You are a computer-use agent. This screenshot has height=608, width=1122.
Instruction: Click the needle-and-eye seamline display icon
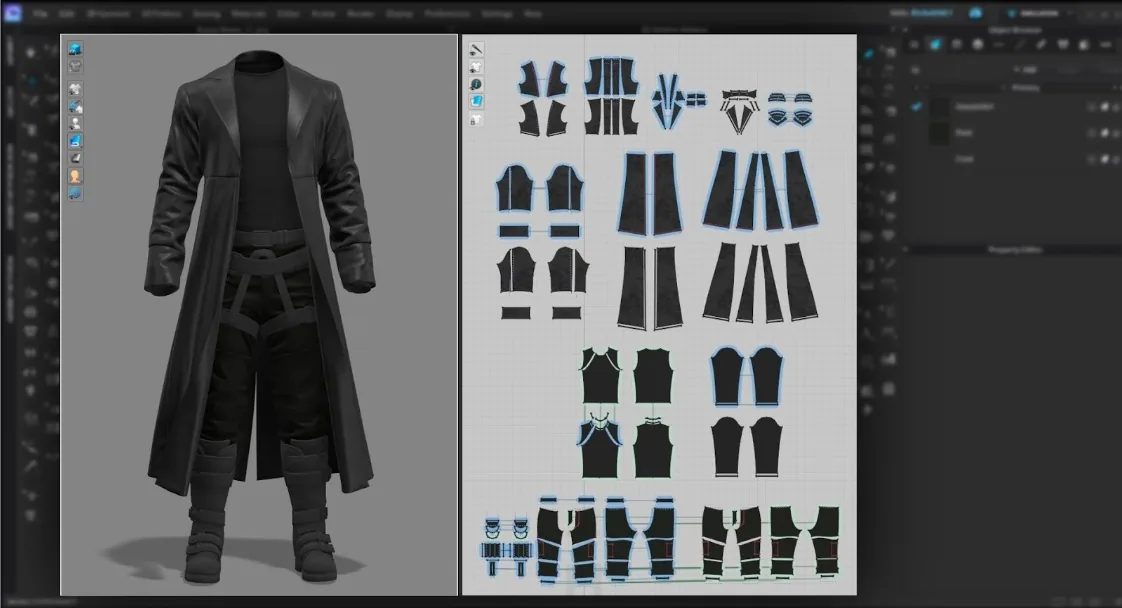476,49
